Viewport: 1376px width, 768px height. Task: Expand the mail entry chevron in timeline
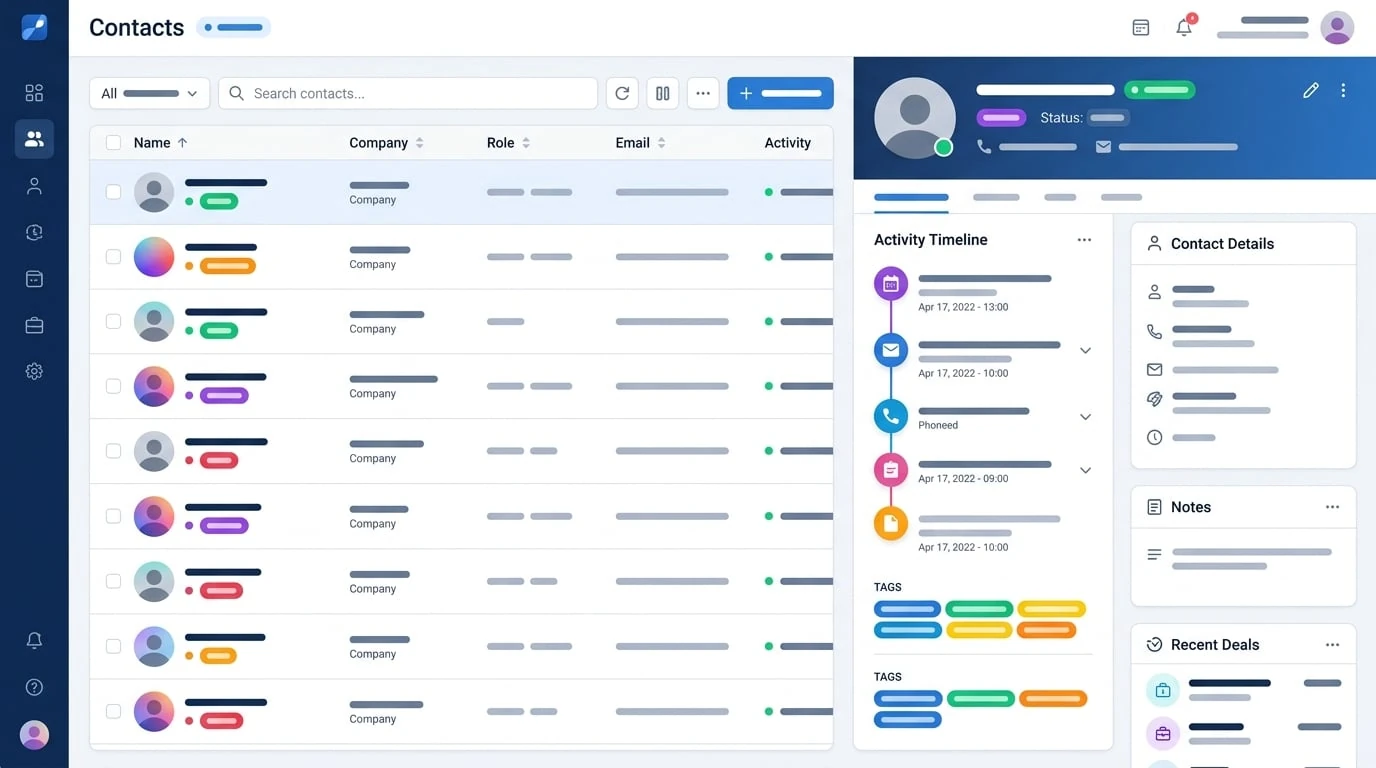click(x=1085, y=351)
